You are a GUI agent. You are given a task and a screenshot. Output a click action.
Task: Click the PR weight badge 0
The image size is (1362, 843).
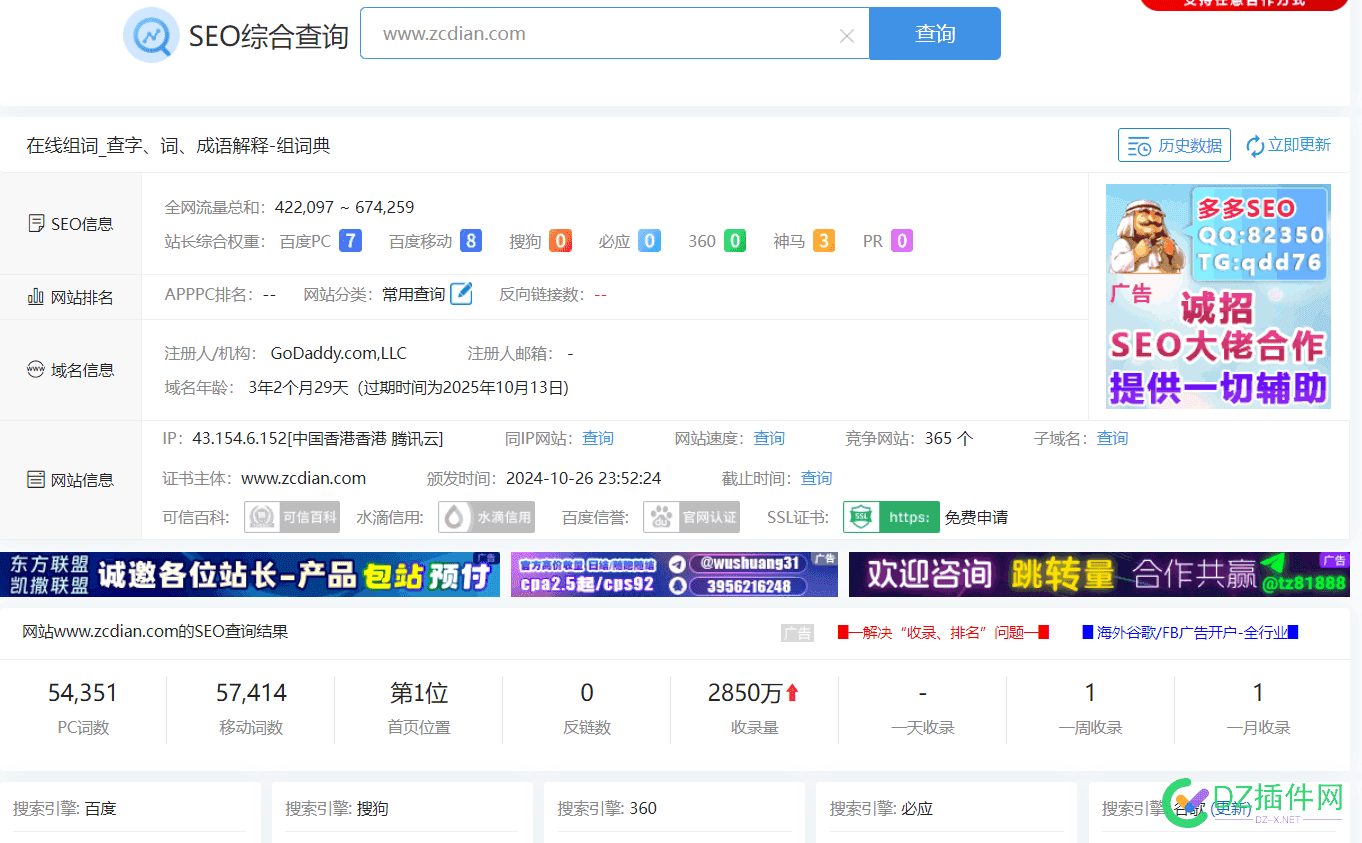coord(902,241)
